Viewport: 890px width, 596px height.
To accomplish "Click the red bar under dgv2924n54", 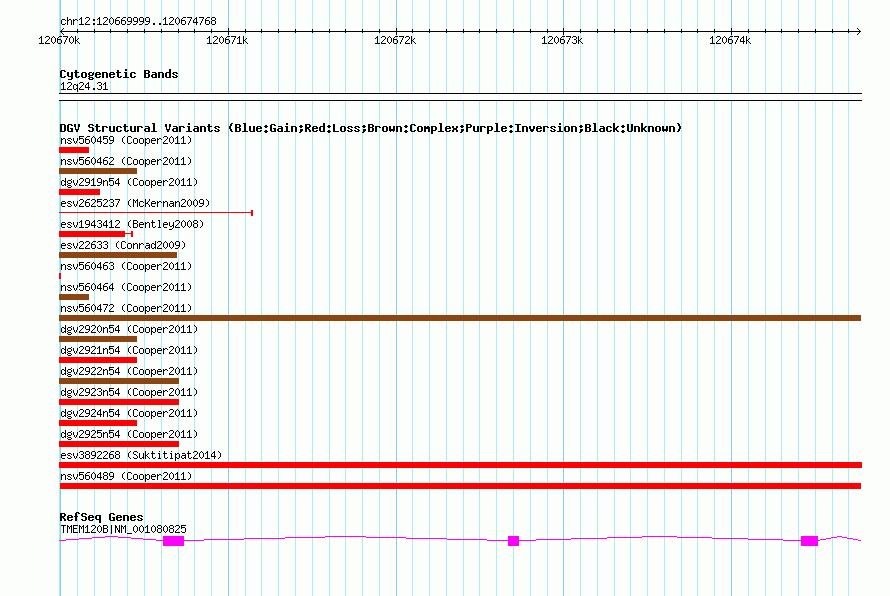I will point(98,423).
